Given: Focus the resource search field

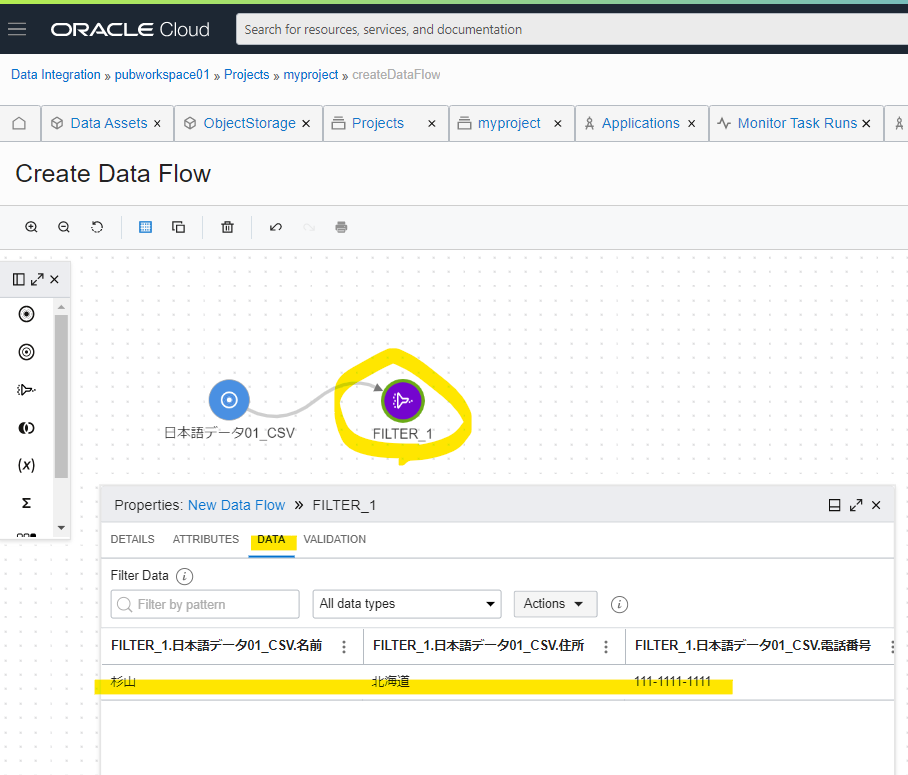Looking at the screenshot, I should coord(572,30).
